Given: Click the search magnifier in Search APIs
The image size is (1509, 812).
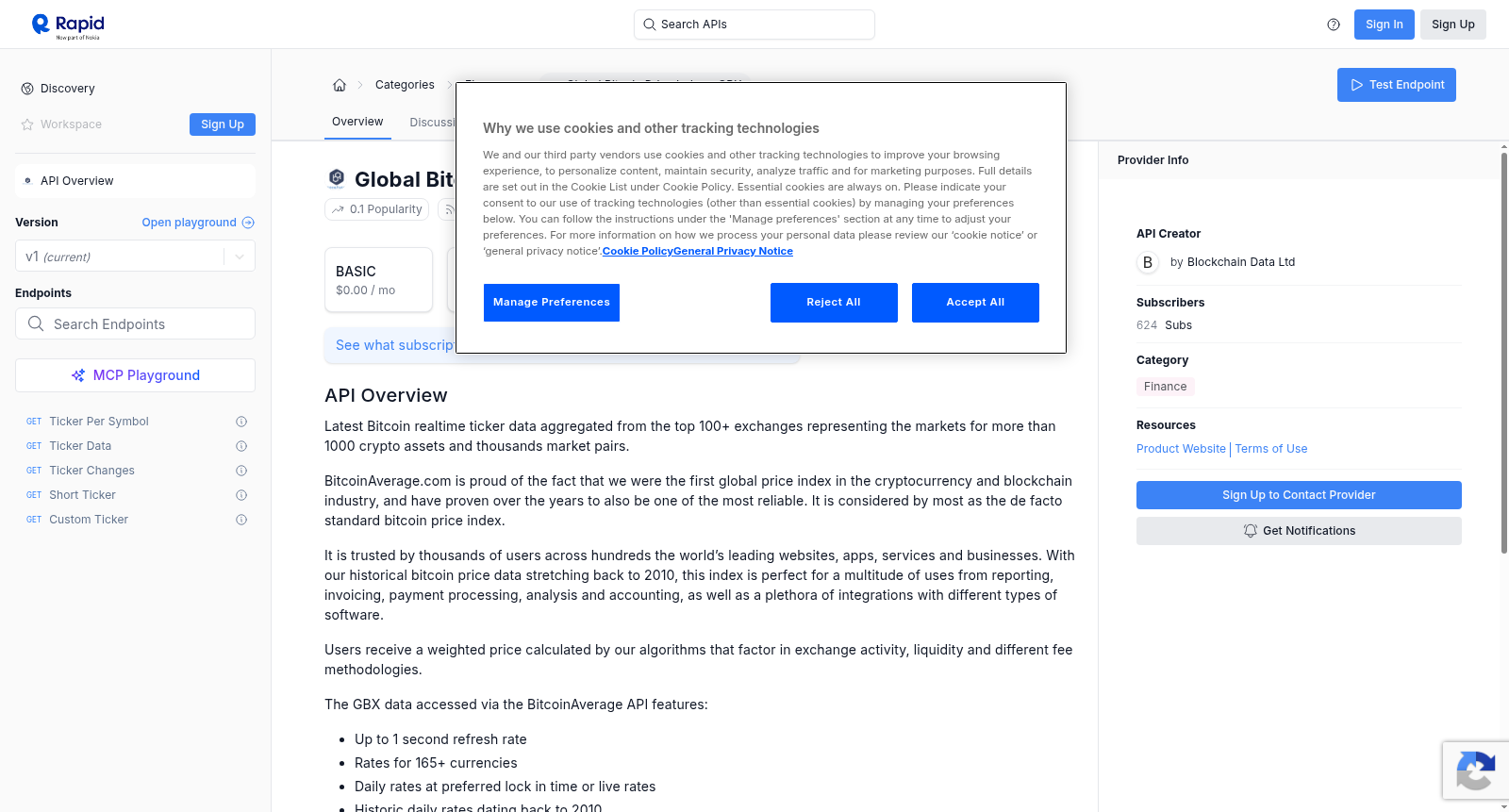Looking at the screenshot, I should 650,25.
